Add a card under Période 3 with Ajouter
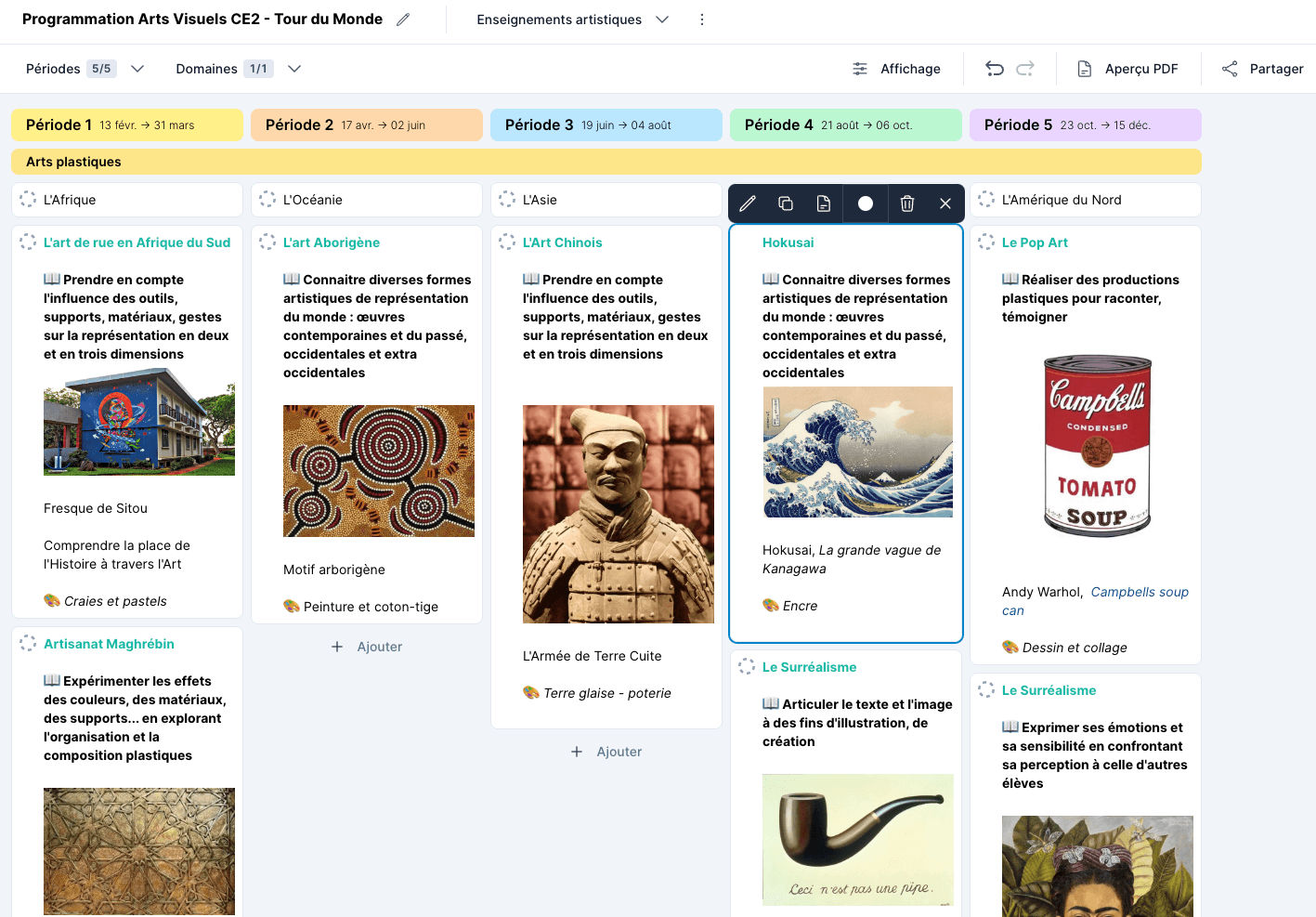Screen dimensions: 1316x917 tap(606, 752)
